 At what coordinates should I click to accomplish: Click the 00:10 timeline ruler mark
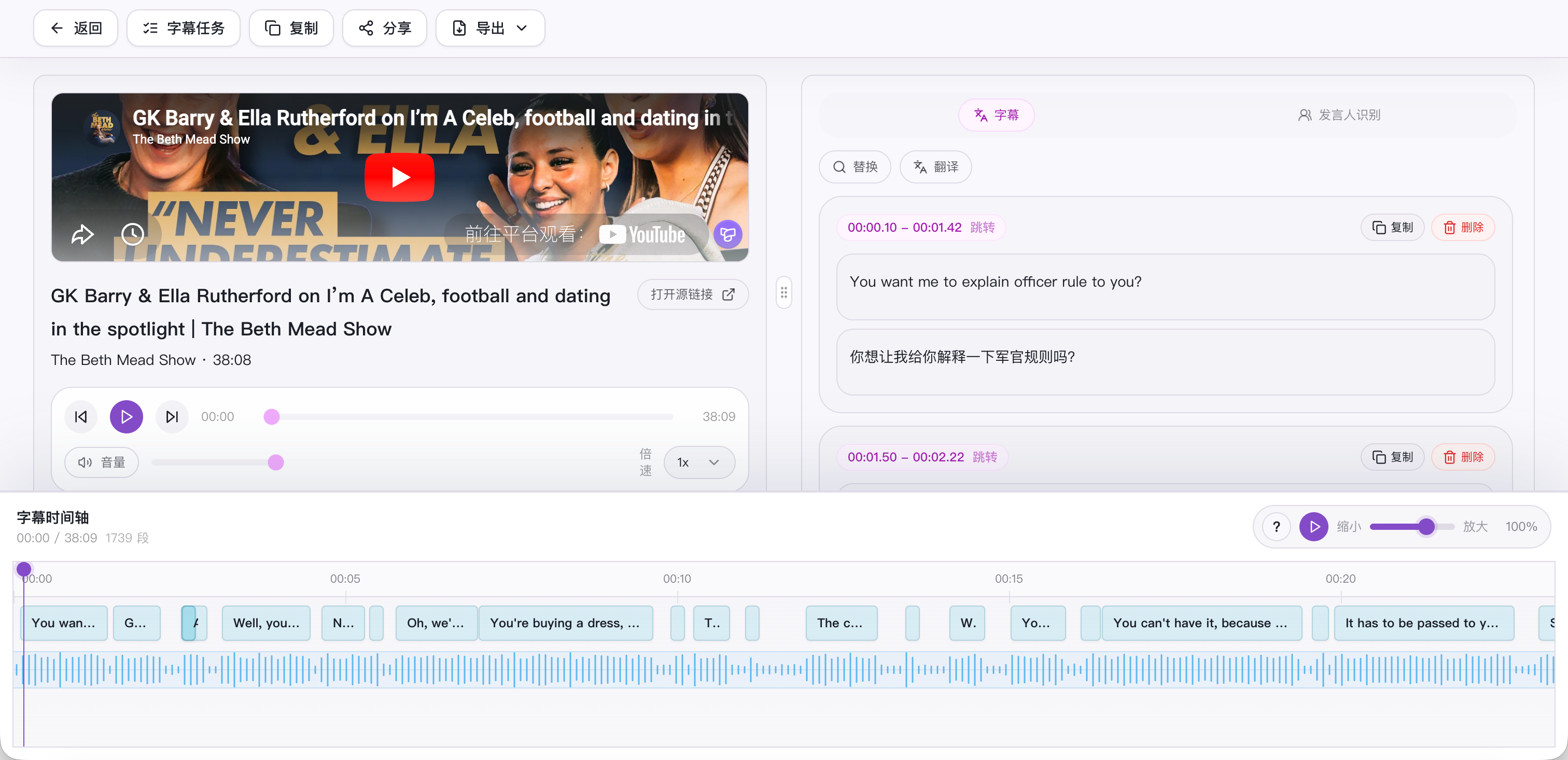tap(676, 579)
